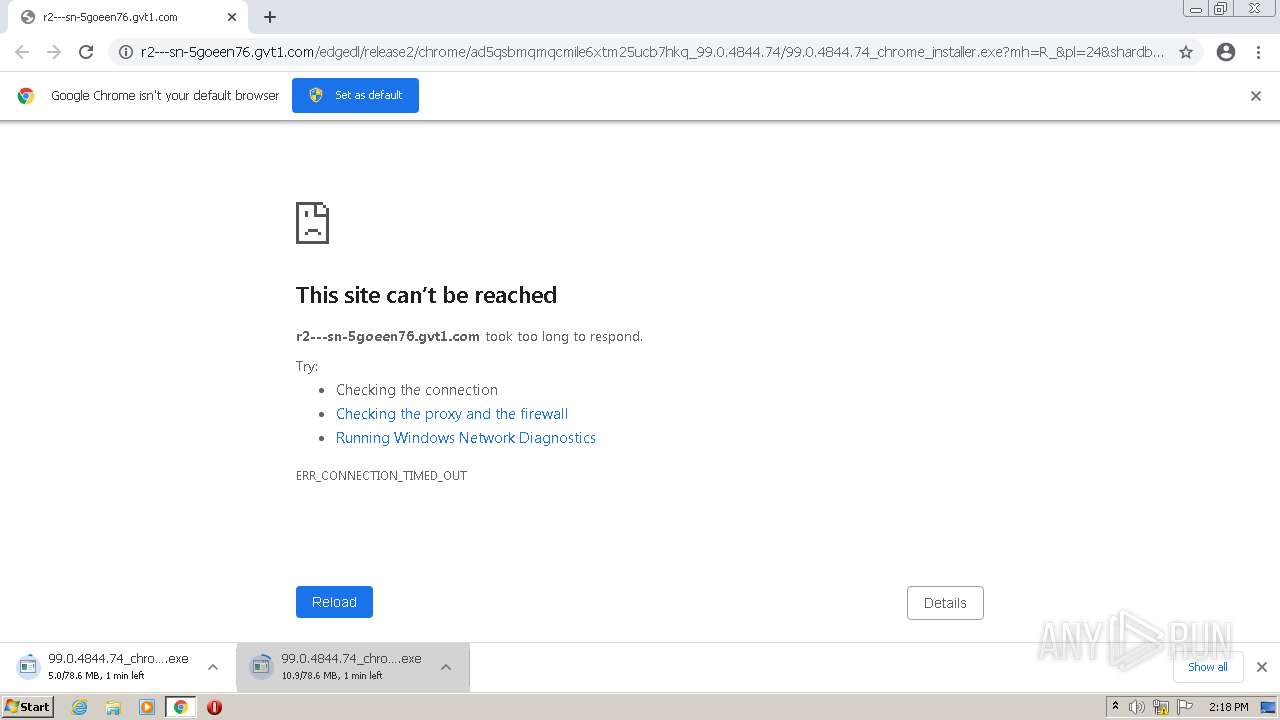Image resolution: width=1280 pixels, height=720 pixels.
Task: Open Running Windows Network Diagnostics link
Action: click(466, 438)
